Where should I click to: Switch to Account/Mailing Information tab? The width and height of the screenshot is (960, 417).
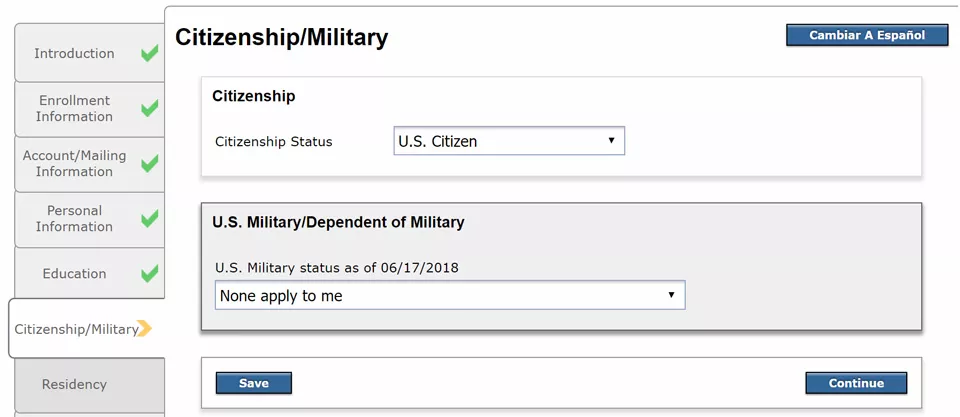[89, 163]
